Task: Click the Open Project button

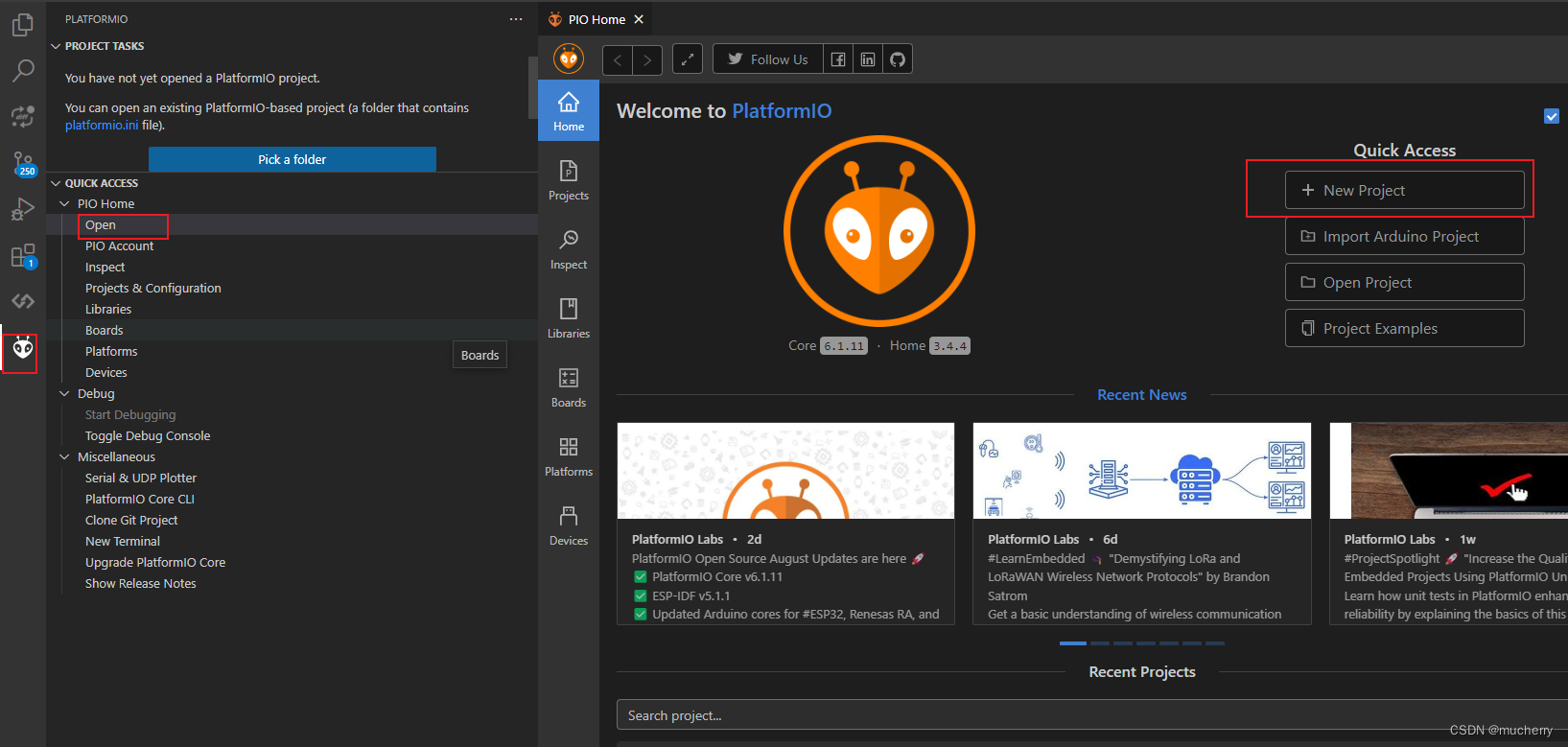Action: click(1404, 282)
